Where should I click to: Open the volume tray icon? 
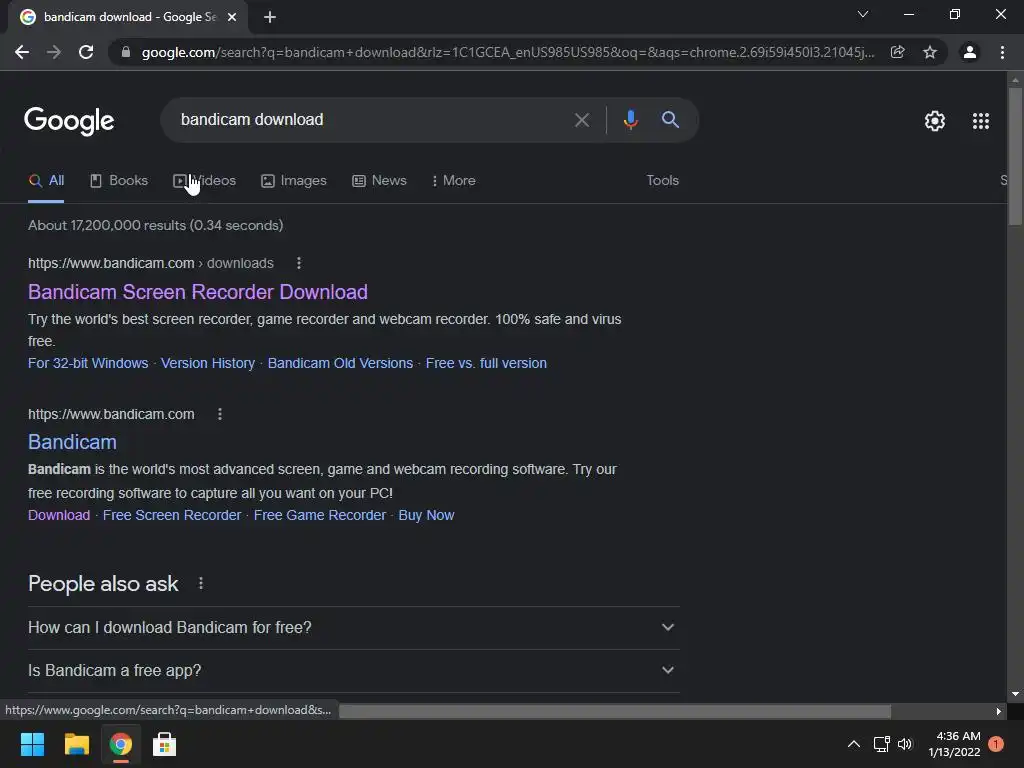click(x=904, y=744)
